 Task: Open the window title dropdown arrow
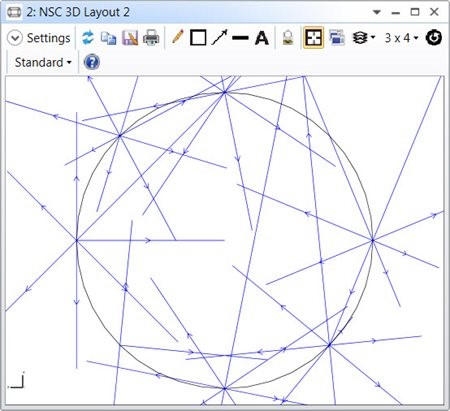click(377, 12)
